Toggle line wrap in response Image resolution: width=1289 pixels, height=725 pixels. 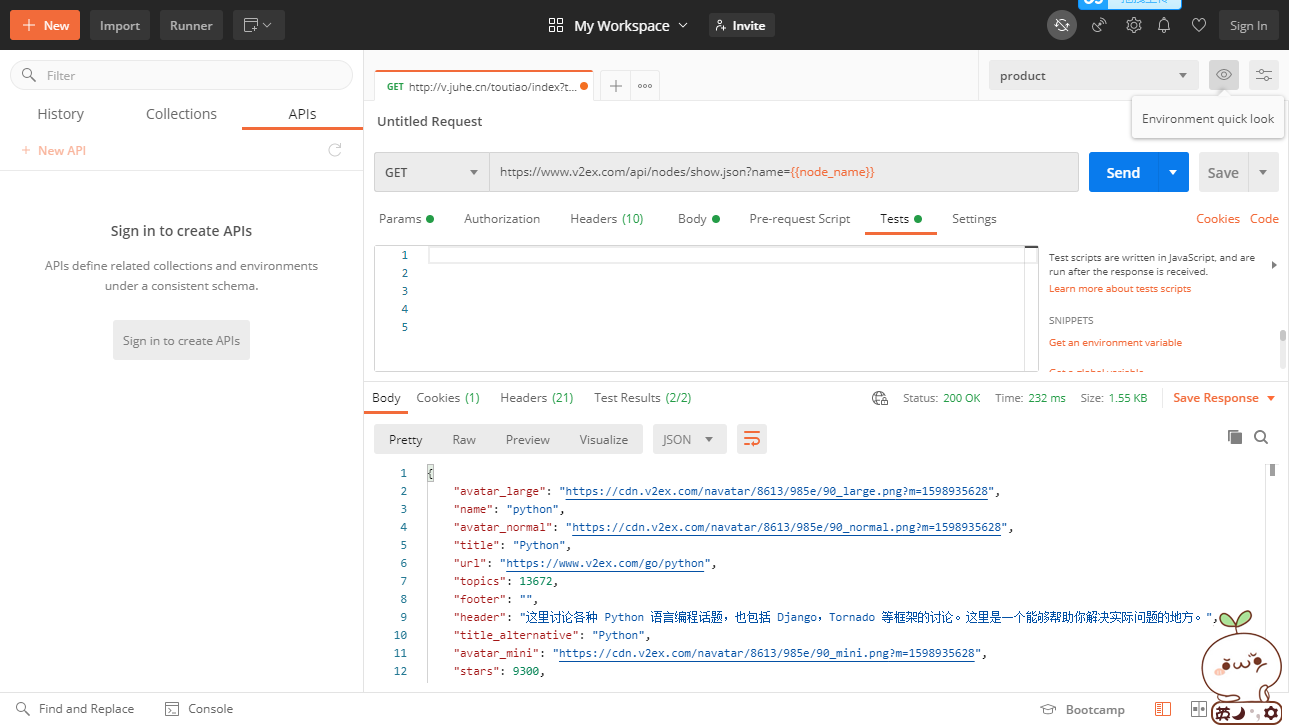pos(752,439)
